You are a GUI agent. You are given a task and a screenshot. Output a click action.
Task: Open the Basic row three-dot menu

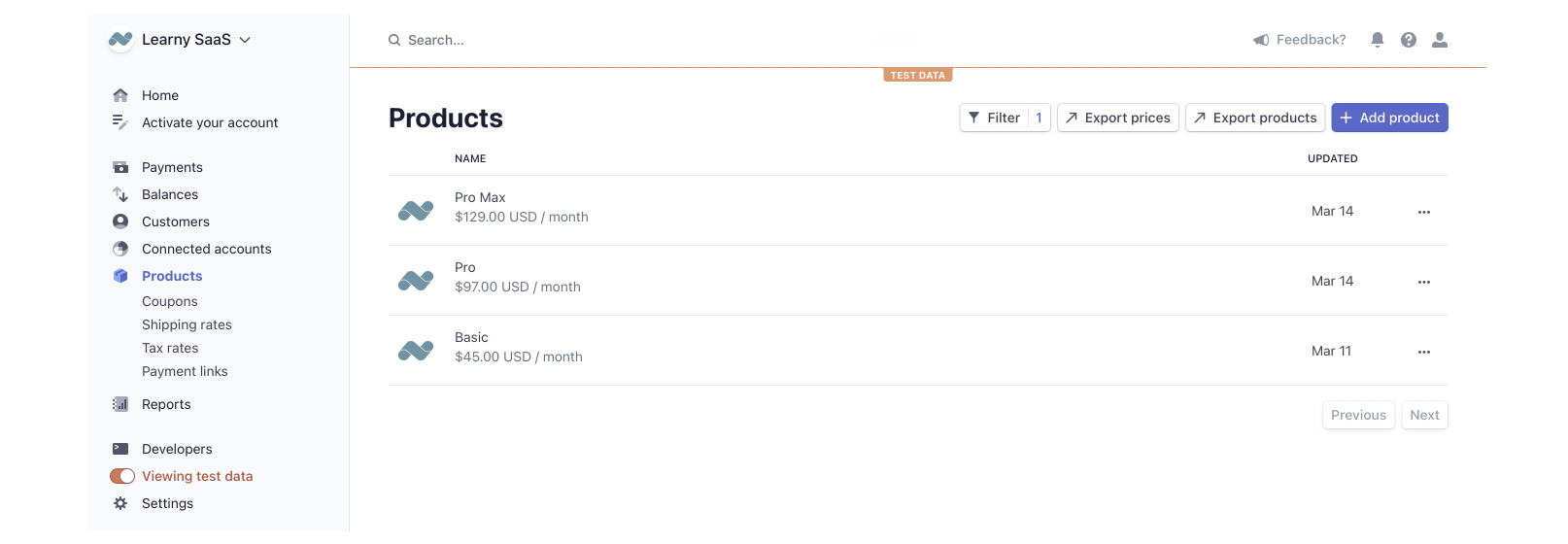[1423, 352]
